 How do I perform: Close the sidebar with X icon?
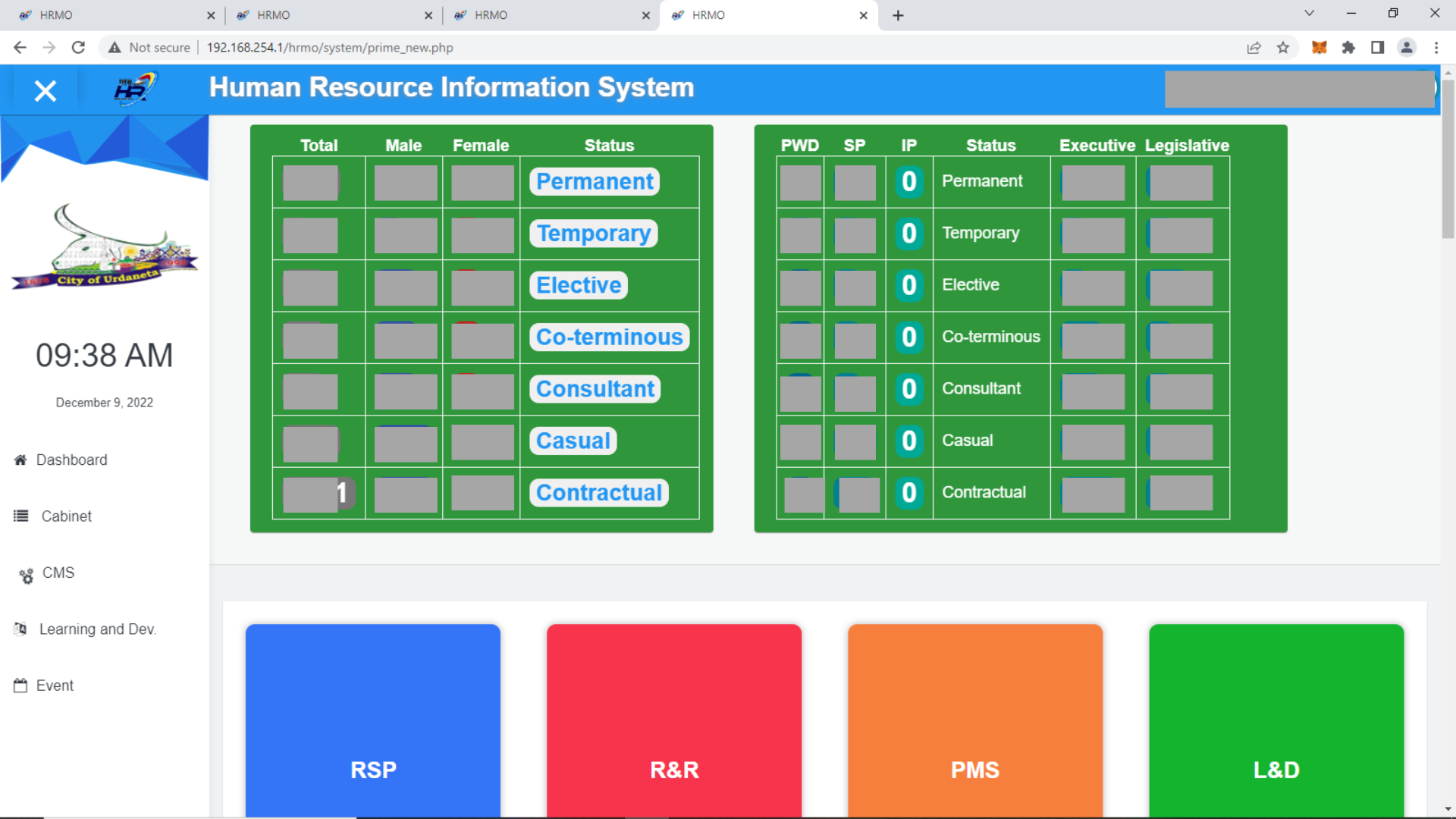(45, 91)
